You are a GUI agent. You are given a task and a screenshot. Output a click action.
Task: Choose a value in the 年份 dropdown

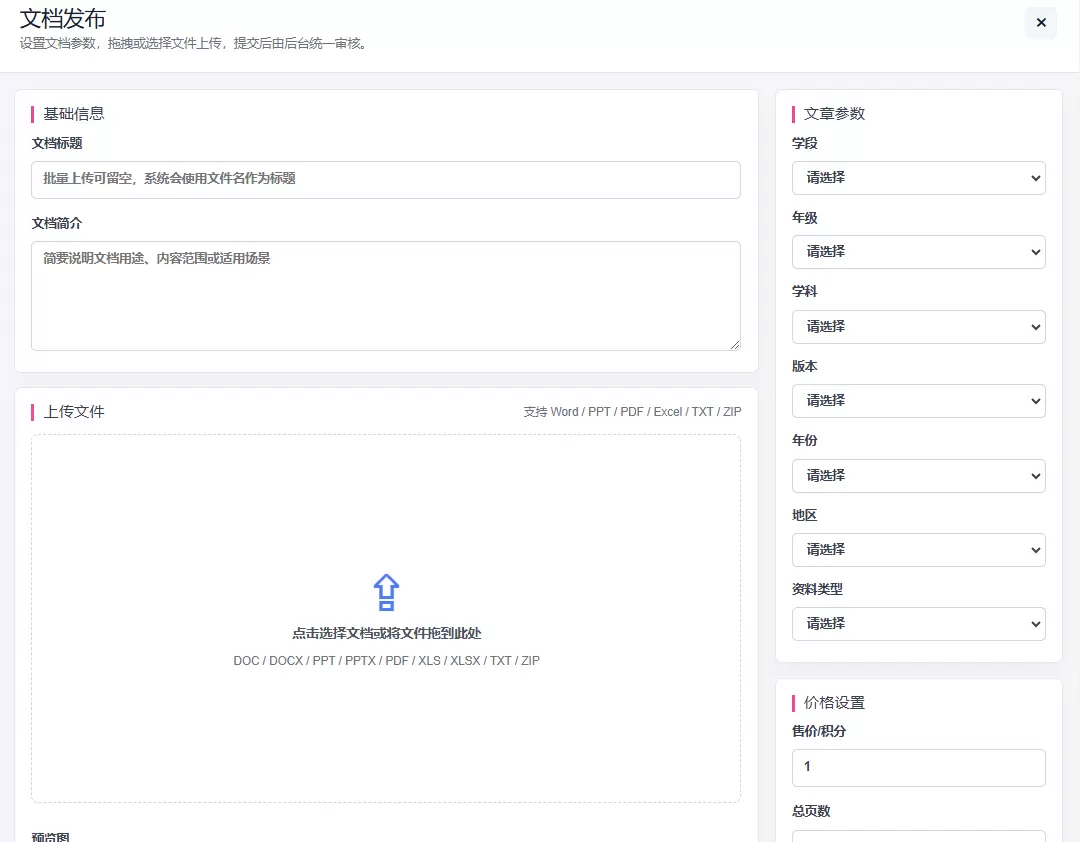pos(918,475)
